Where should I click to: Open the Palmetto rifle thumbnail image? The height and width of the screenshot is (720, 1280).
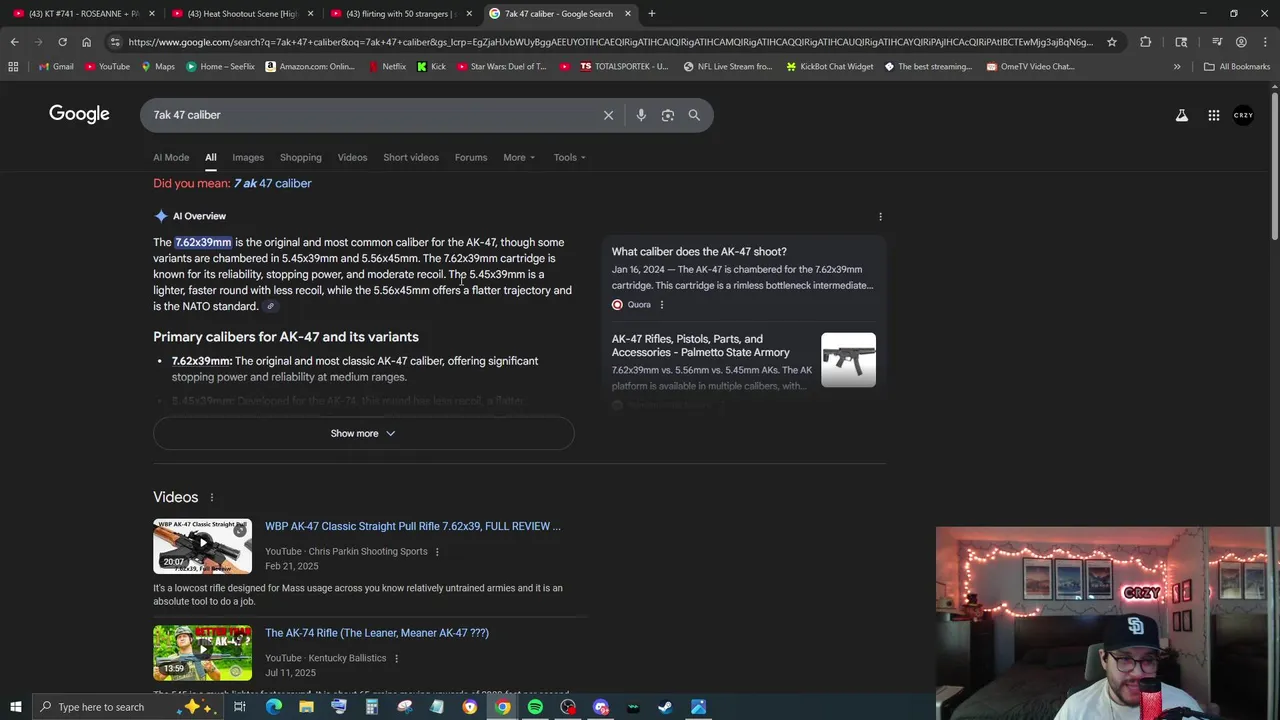(x=848, y=360)
